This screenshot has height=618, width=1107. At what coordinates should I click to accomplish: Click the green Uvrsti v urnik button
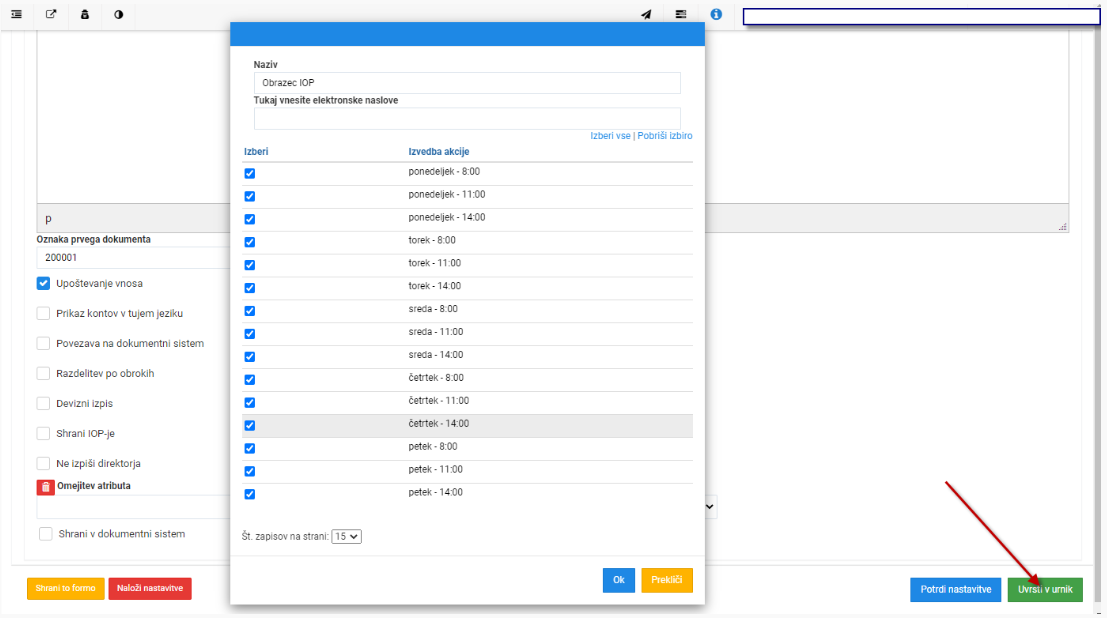click(1045, 590)
